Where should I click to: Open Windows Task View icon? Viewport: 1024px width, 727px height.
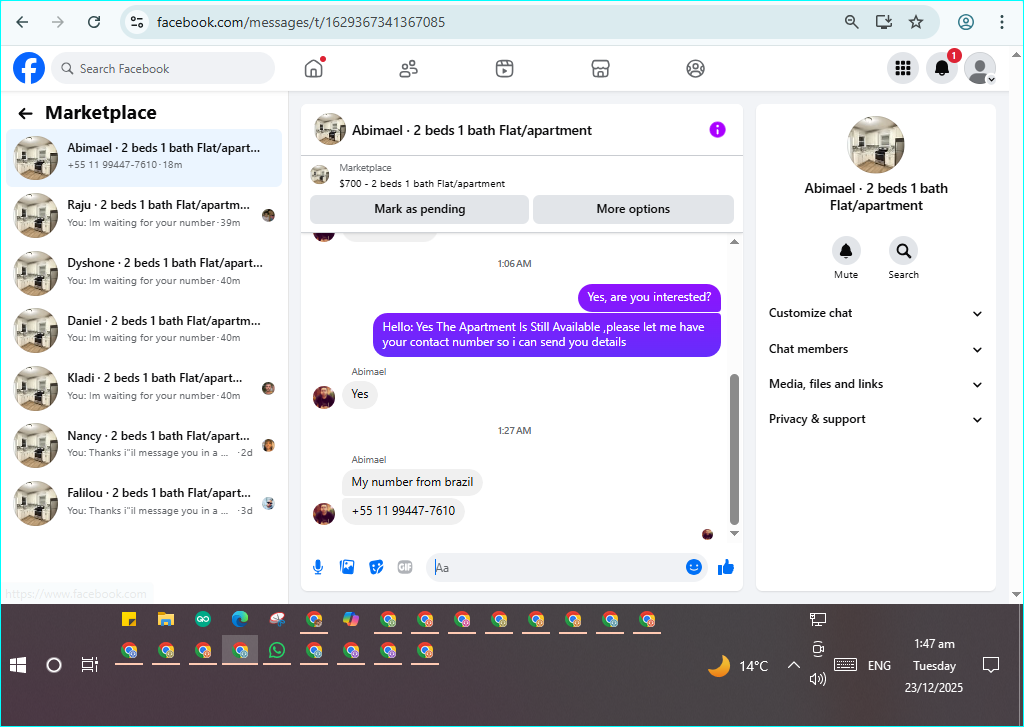(x=89, y=665)
